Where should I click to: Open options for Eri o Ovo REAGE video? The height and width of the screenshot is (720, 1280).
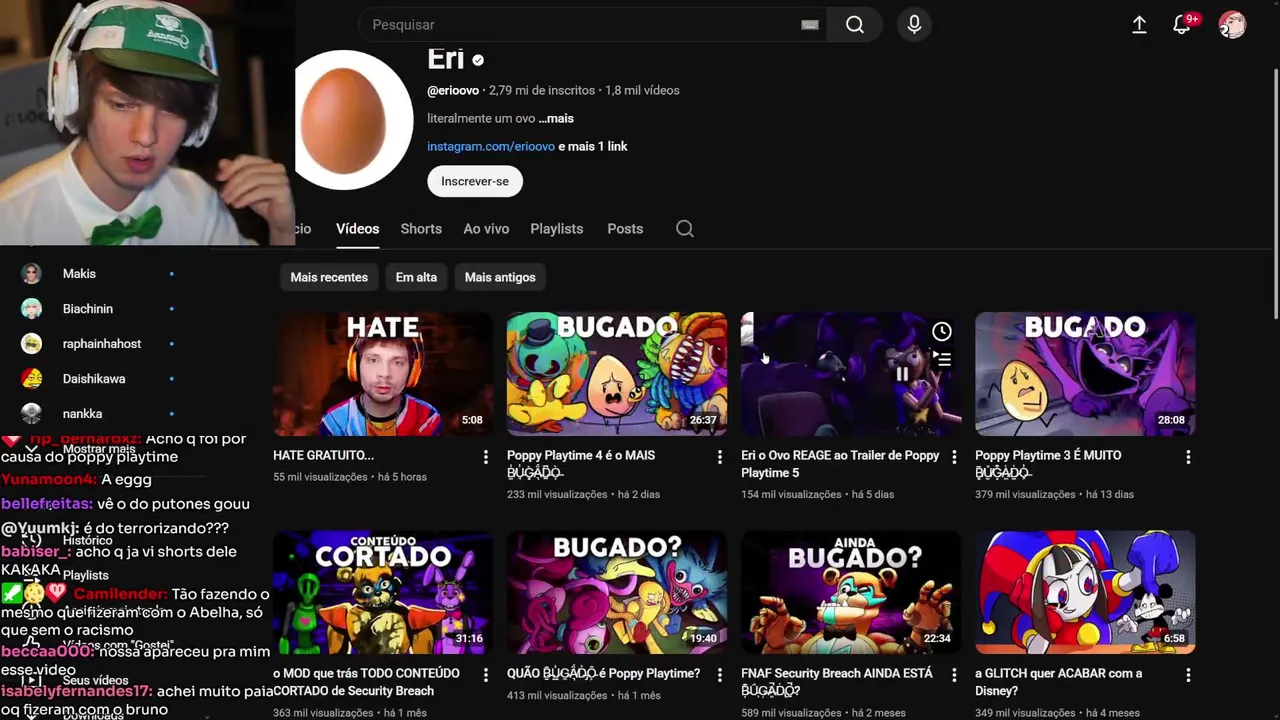954,457
